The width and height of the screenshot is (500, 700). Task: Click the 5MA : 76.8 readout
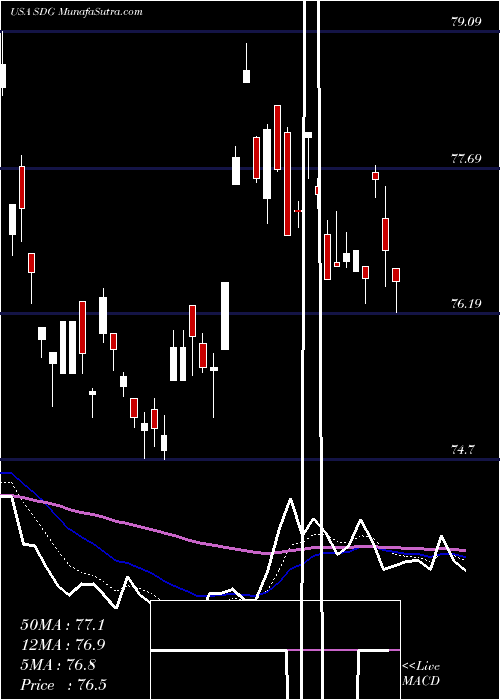click(x=58, y=665)
